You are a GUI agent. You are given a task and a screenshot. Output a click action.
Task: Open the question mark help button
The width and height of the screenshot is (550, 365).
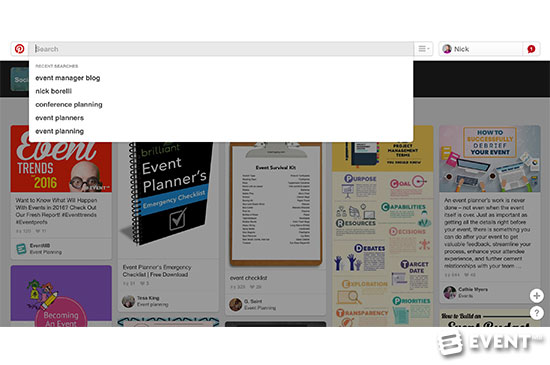click(536, 313)
